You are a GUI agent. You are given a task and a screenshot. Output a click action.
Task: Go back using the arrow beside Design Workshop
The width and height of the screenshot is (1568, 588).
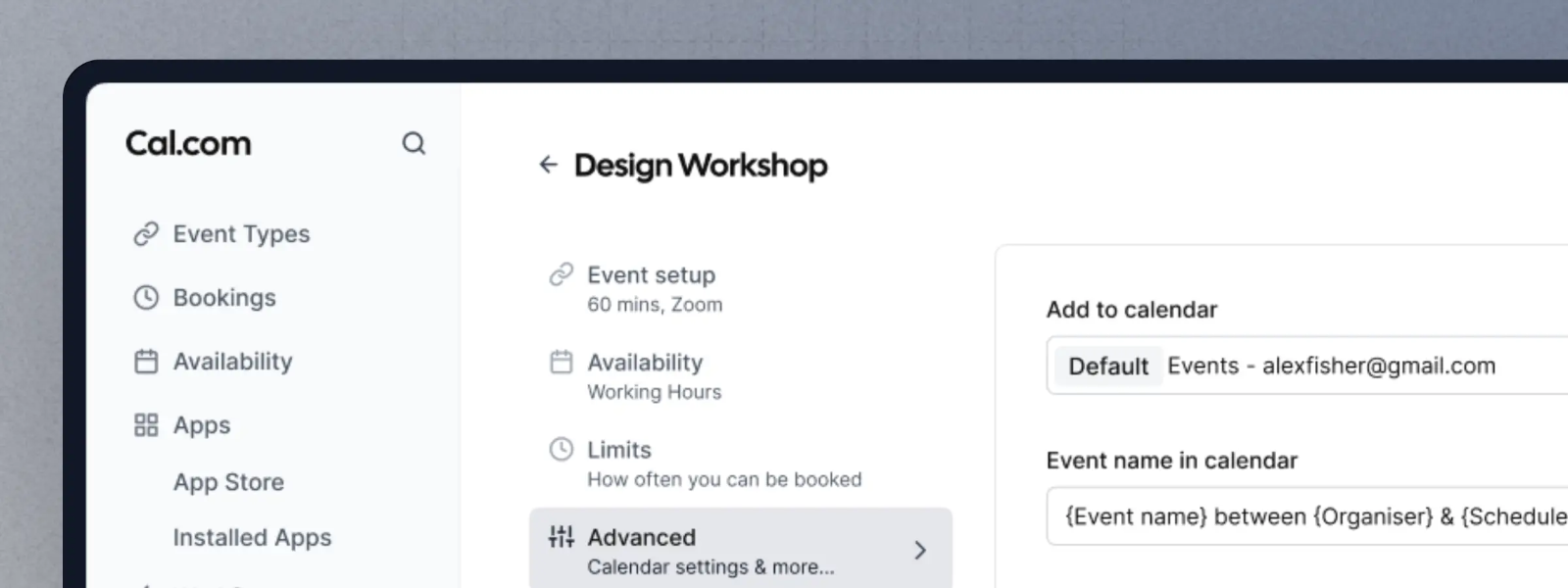(548, 165)
